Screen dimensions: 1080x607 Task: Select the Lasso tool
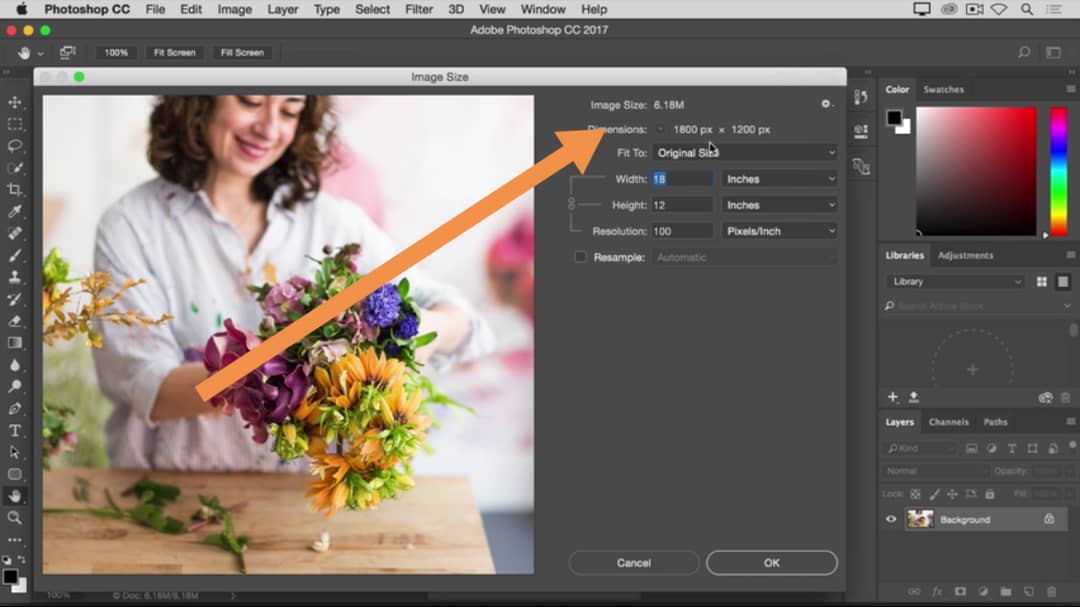pos(15,146)
